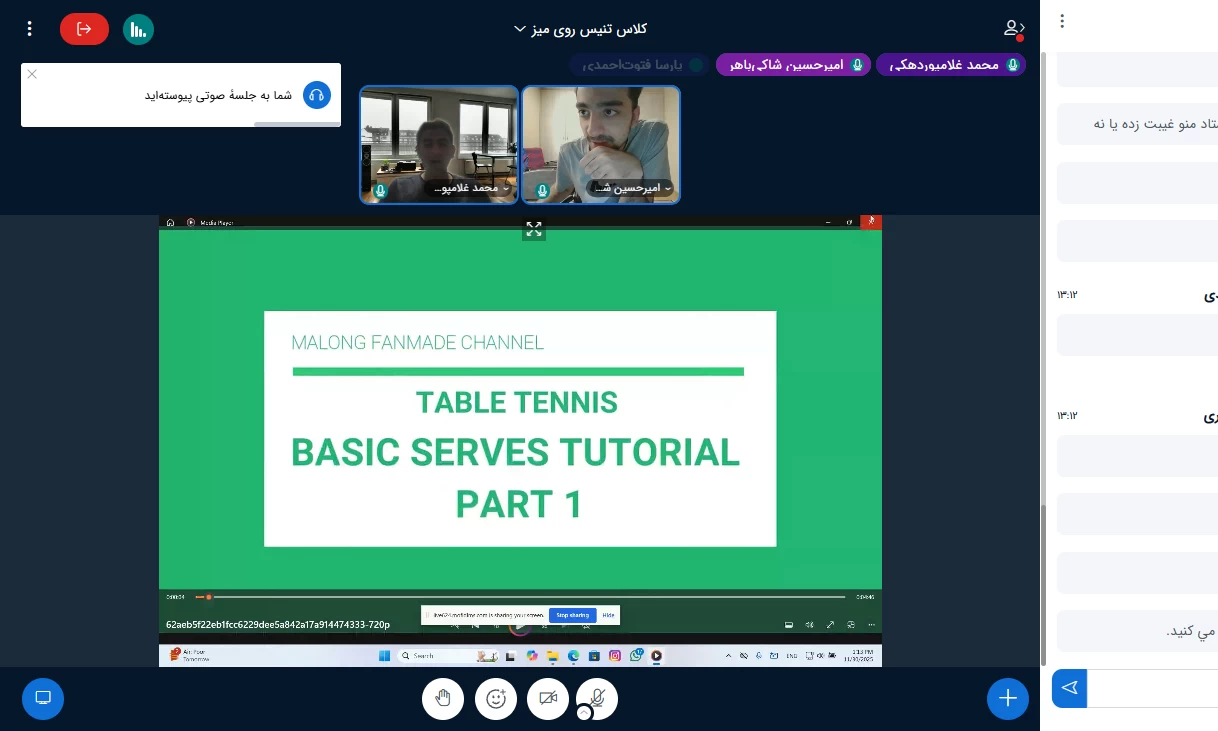Click in the chat message input field
Image resolution: width=1218 pixels, height=731 pixels.
click(x=1152, y=688)
